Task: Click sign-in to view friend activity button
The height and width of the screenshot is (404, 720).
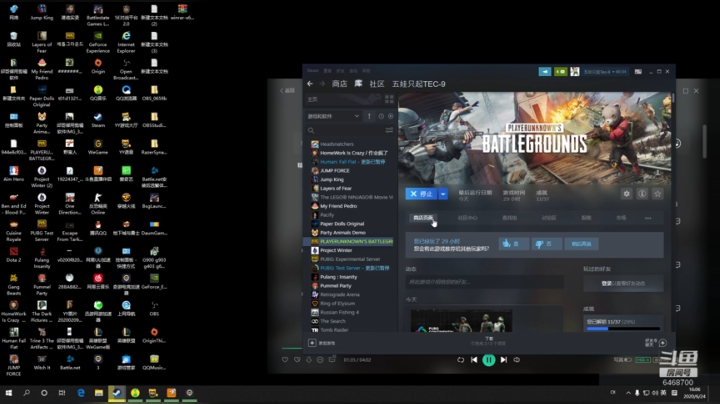Action: coord(623,283)
